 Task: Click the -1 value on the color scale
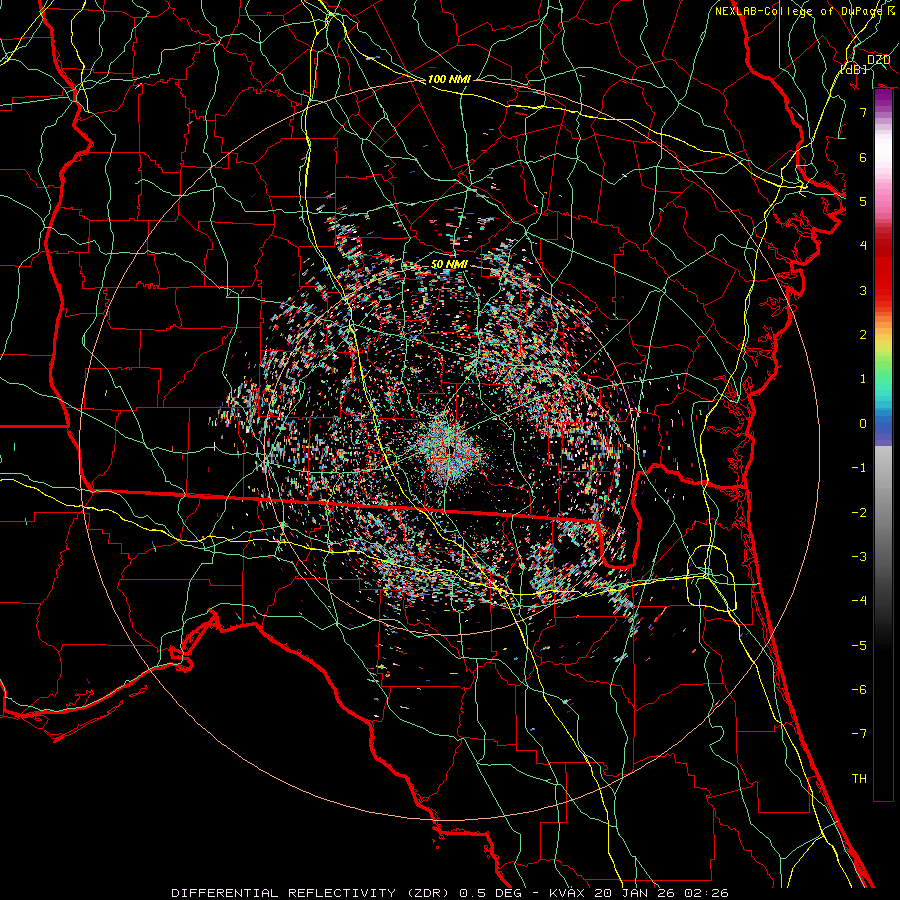tap(859, 468)
